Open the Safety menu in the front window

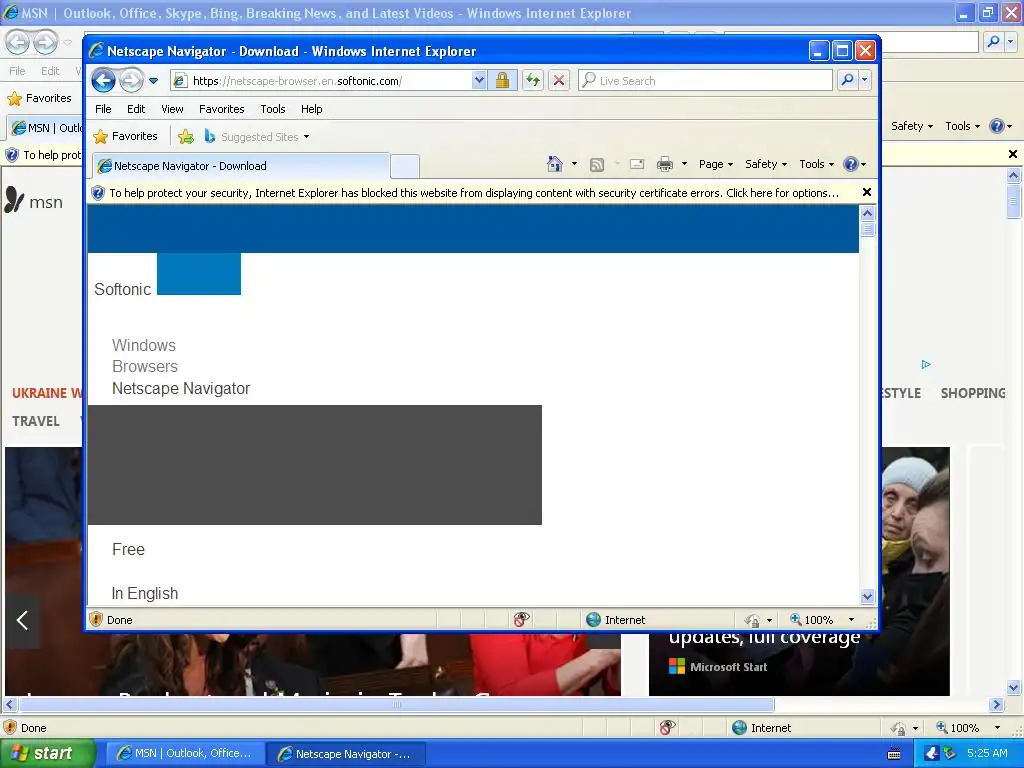click(x=766, y=164)
